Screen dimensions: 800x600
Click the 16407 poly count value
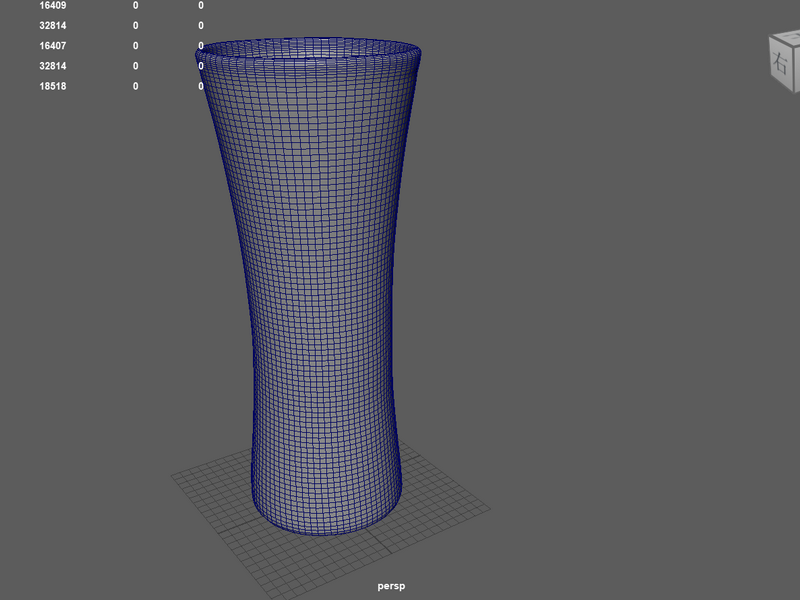(x=53, y=46)
